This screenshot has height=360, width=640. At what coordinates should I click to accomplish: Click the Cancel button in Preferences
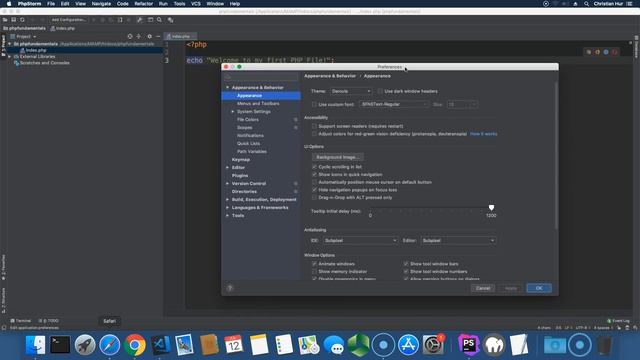(483, 288)
